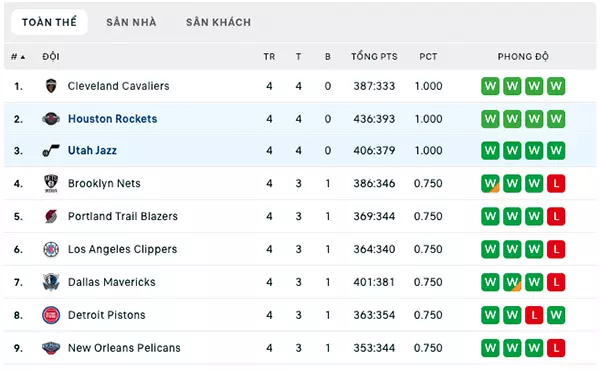Open the Houston Rockets team link

[x=112, y=119]
